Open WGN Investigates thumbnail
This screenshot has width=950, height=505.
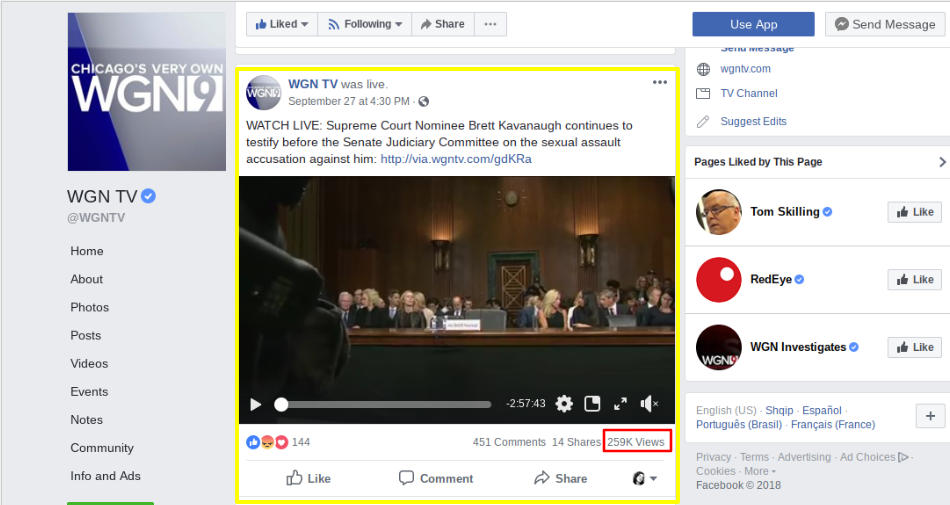point(719,347)
